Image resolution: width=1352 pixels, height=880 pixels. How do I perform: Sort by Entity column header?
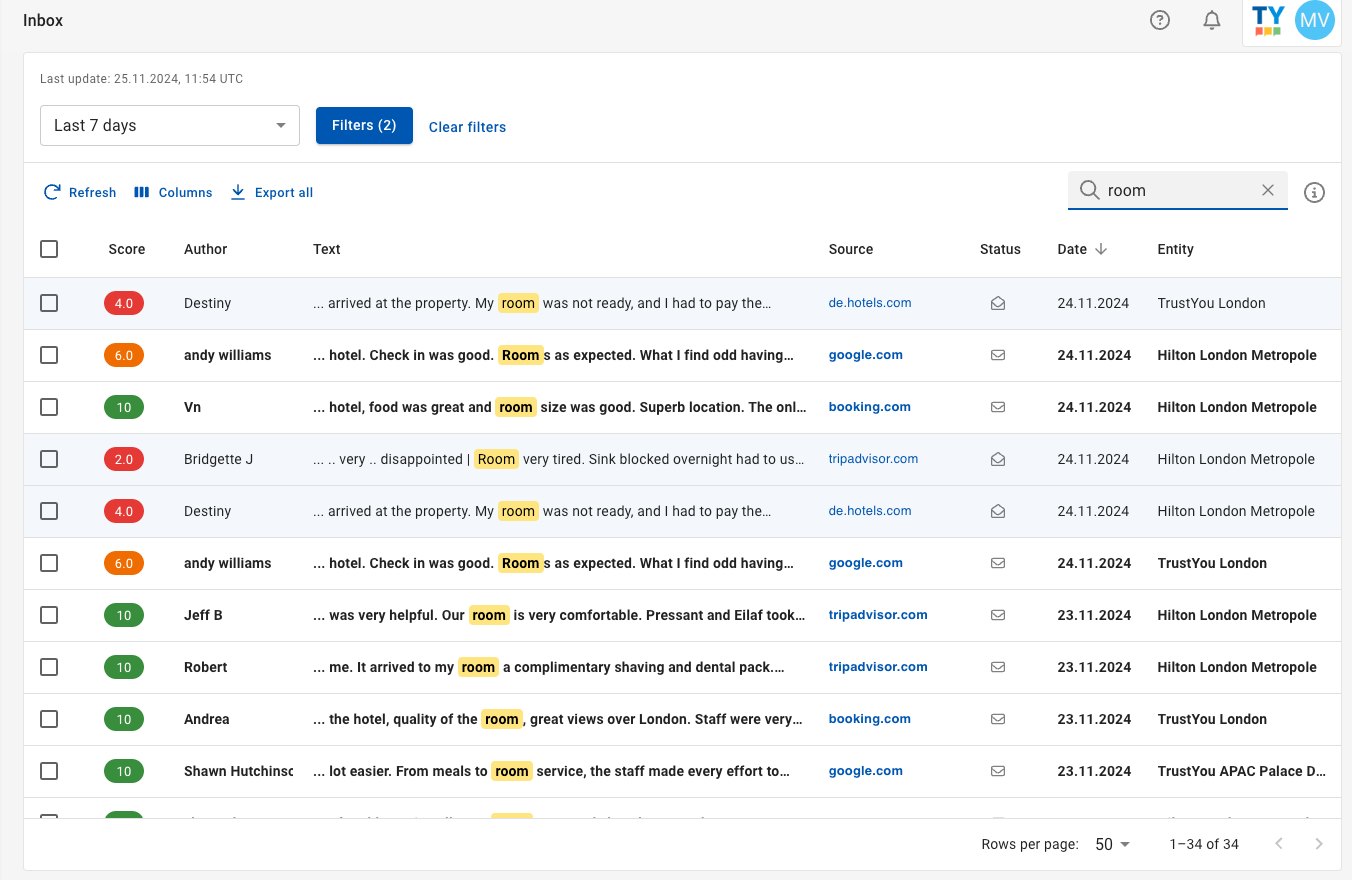coord(1176,249)
